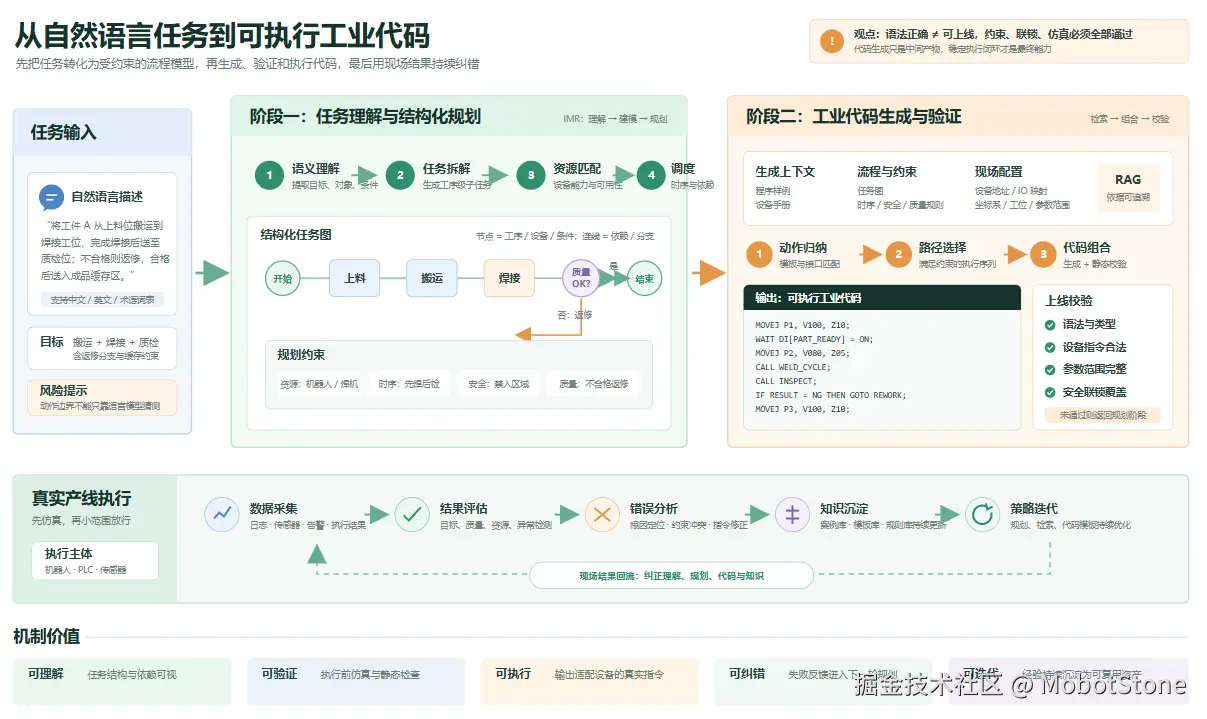This screenshot has height=719, width=1207.
Task: Click the 现场配置 heading
Action: point(999,172)
